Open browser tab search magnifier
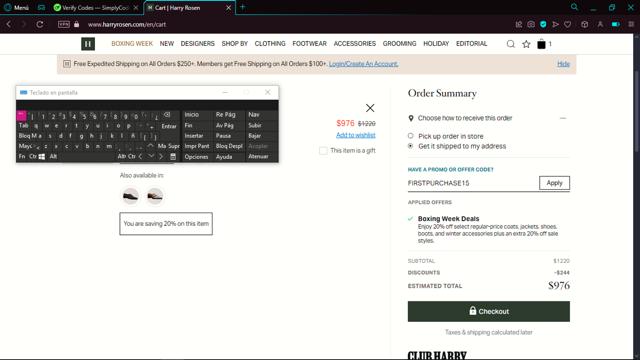The height and width of the screenshot is (360, 640). coord(574,7)
